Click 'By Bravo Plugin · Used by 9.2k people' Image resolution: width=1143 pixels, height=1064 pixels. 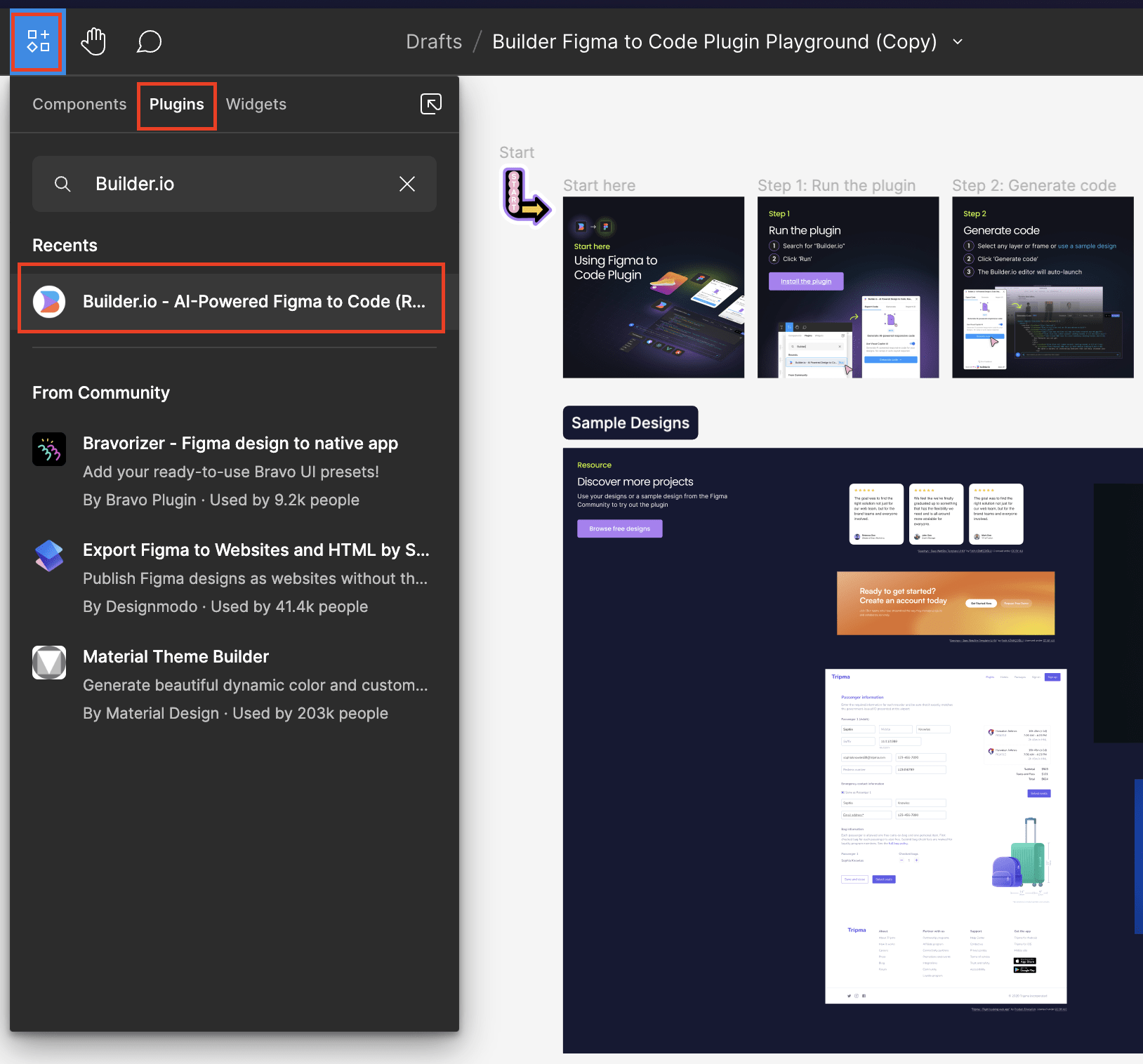[221, 500]
